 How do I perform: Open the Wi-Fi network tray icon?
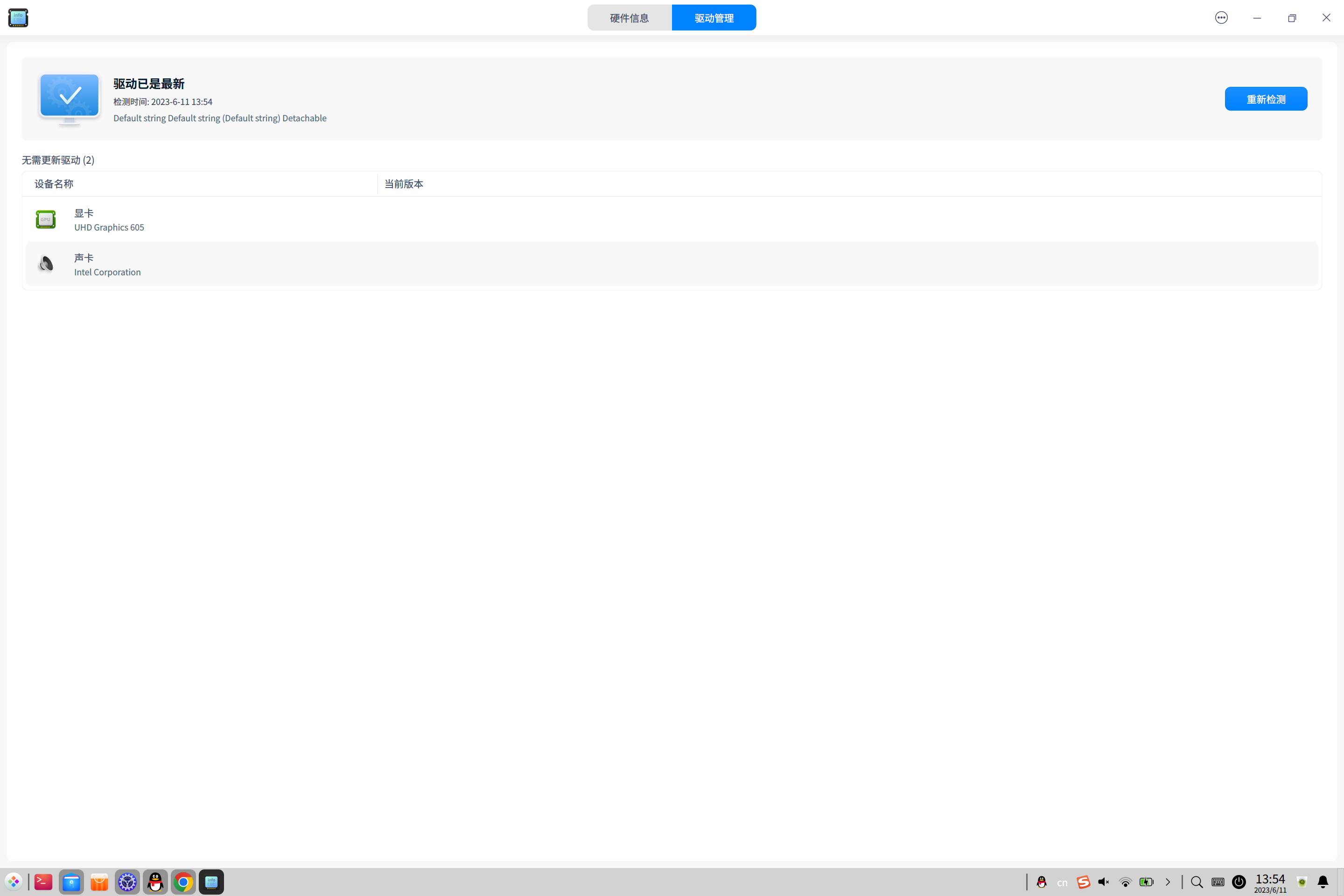1125,882
